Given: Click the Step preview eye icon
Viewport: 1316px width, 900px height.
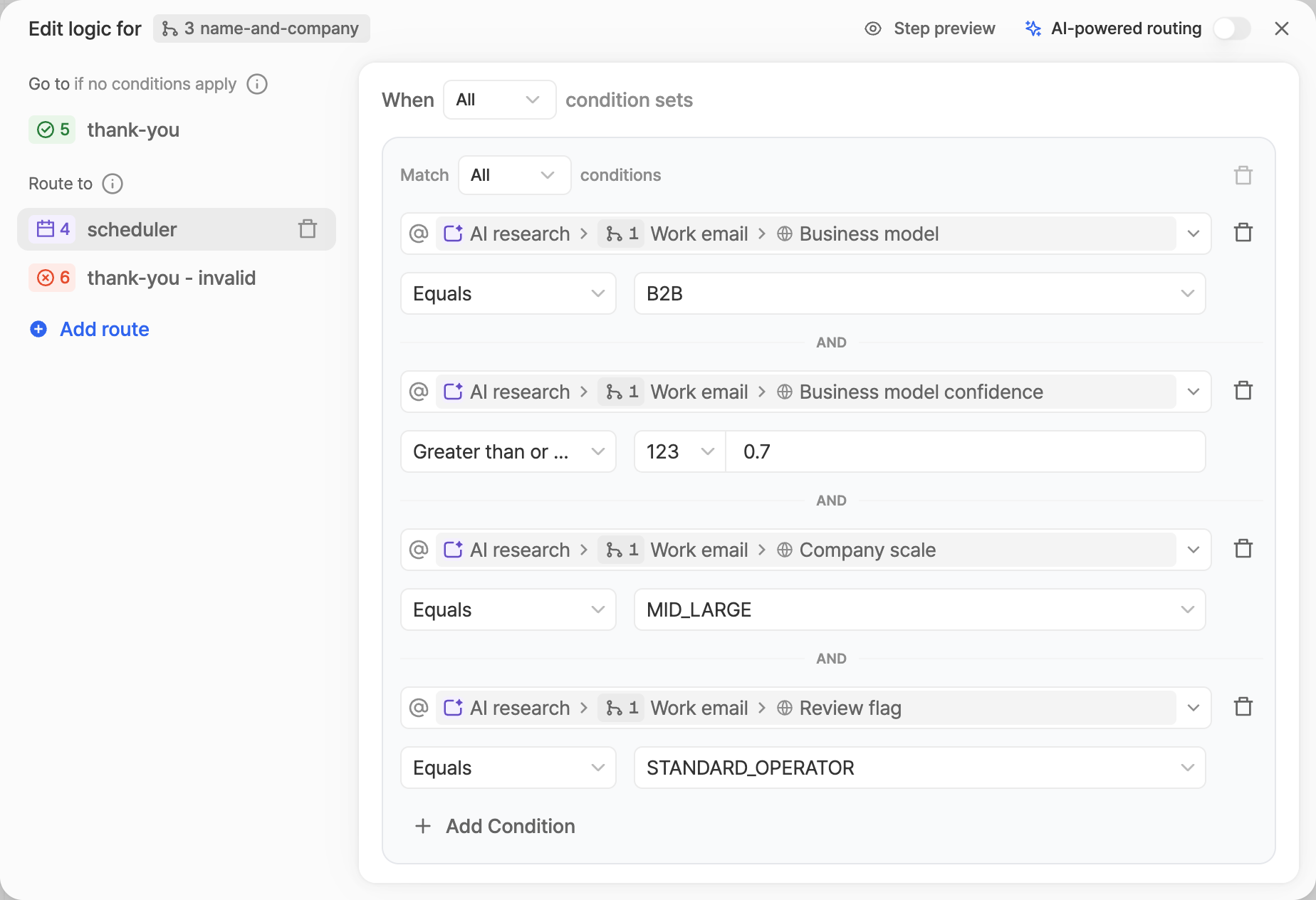Looking at the screenshot, I should [x=873, y=28].
